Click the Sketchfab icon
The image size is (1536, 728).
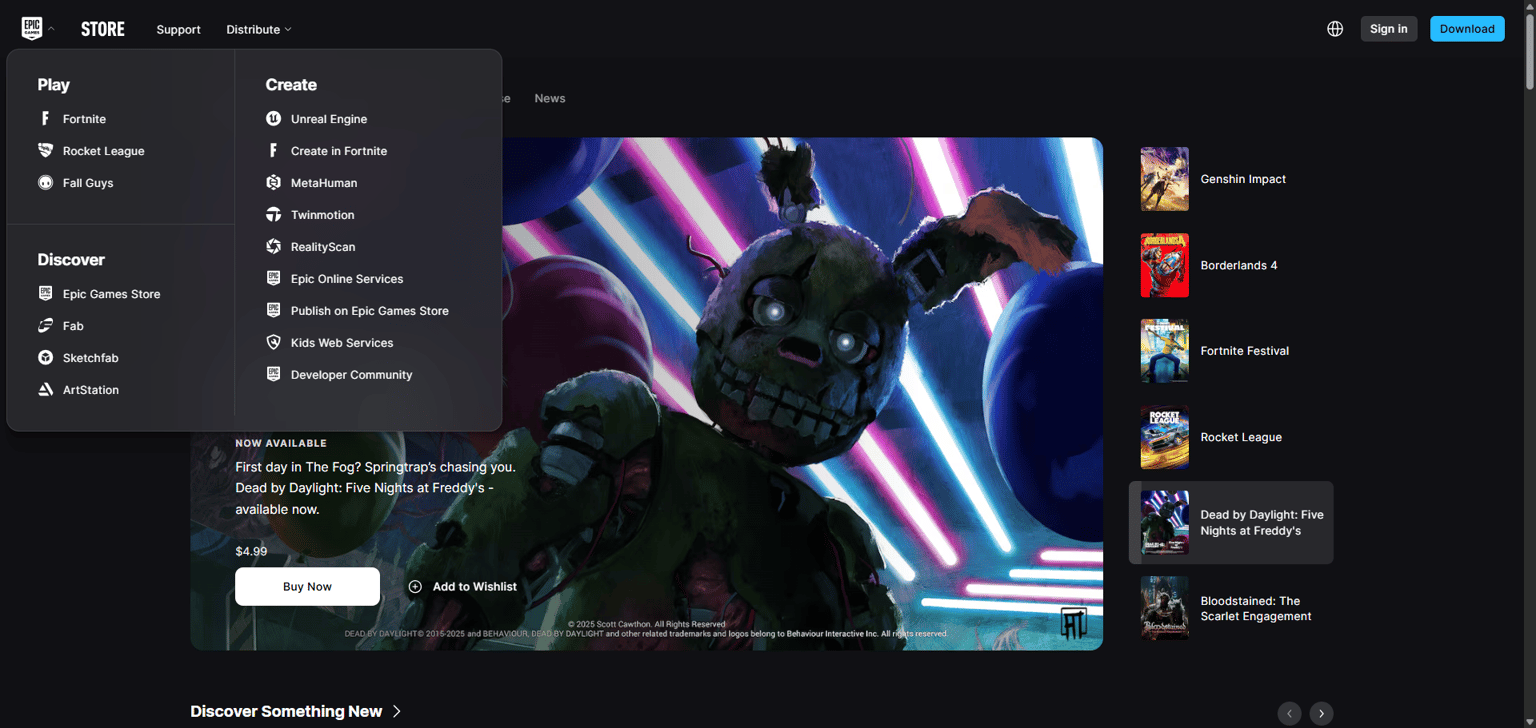coord(45,358)
